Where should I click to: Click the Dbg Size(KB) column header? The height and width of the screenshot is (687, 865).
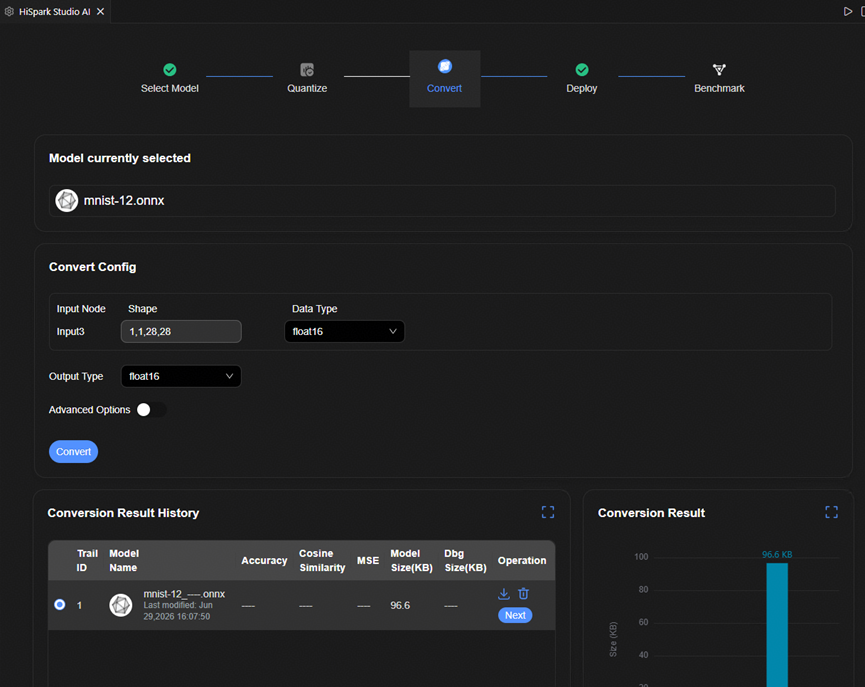(465, 561)
